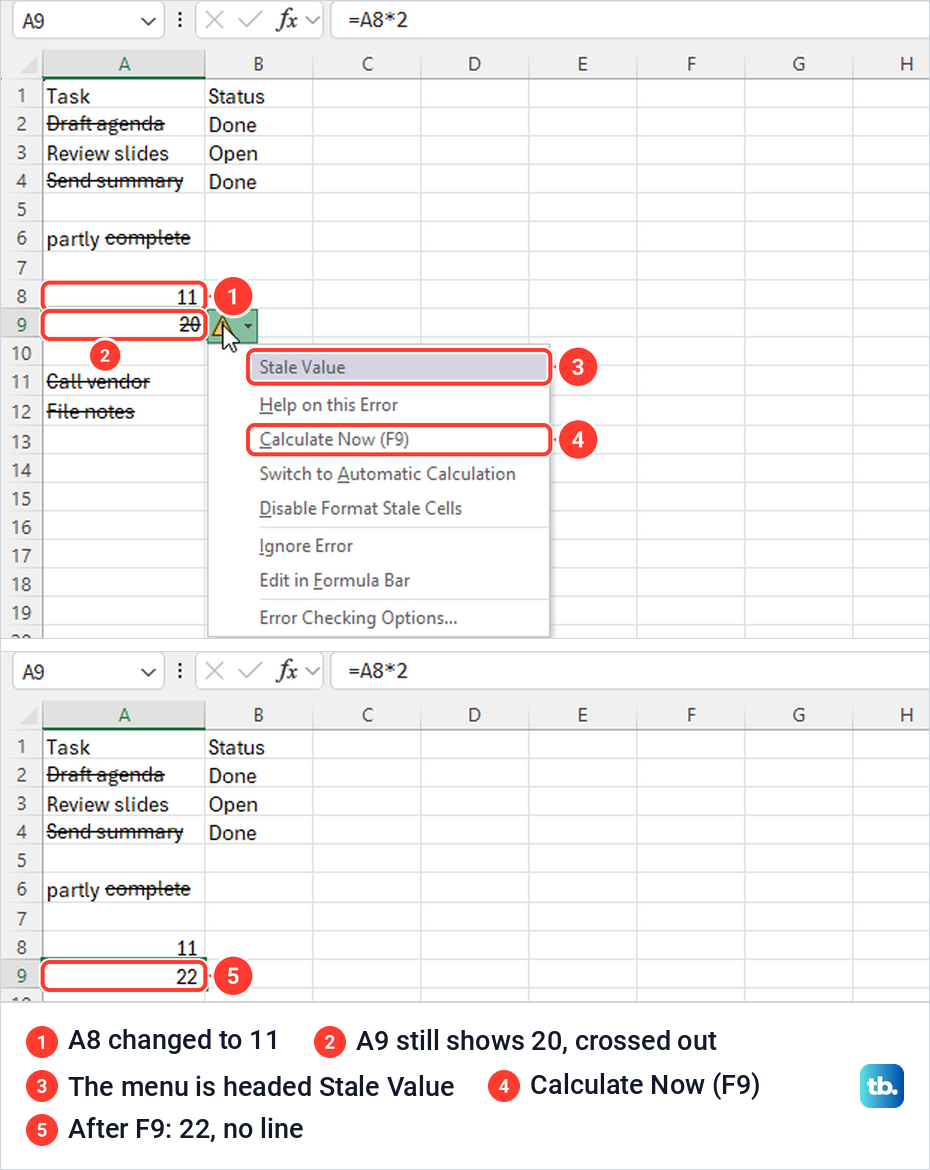Select column F header in sheet showing 22

pos(691,716)
